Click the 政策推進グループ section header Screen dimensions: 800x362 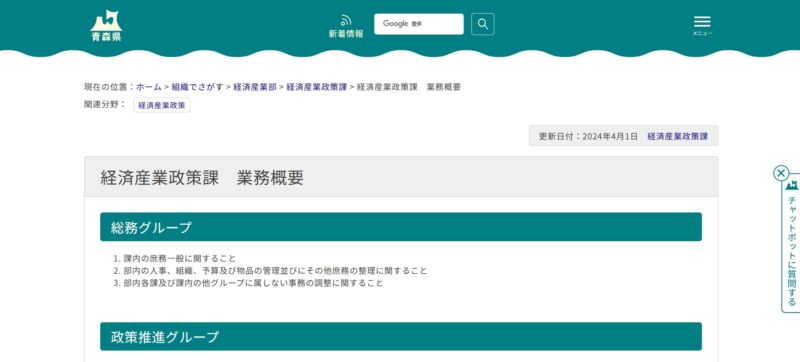[401, 337]
